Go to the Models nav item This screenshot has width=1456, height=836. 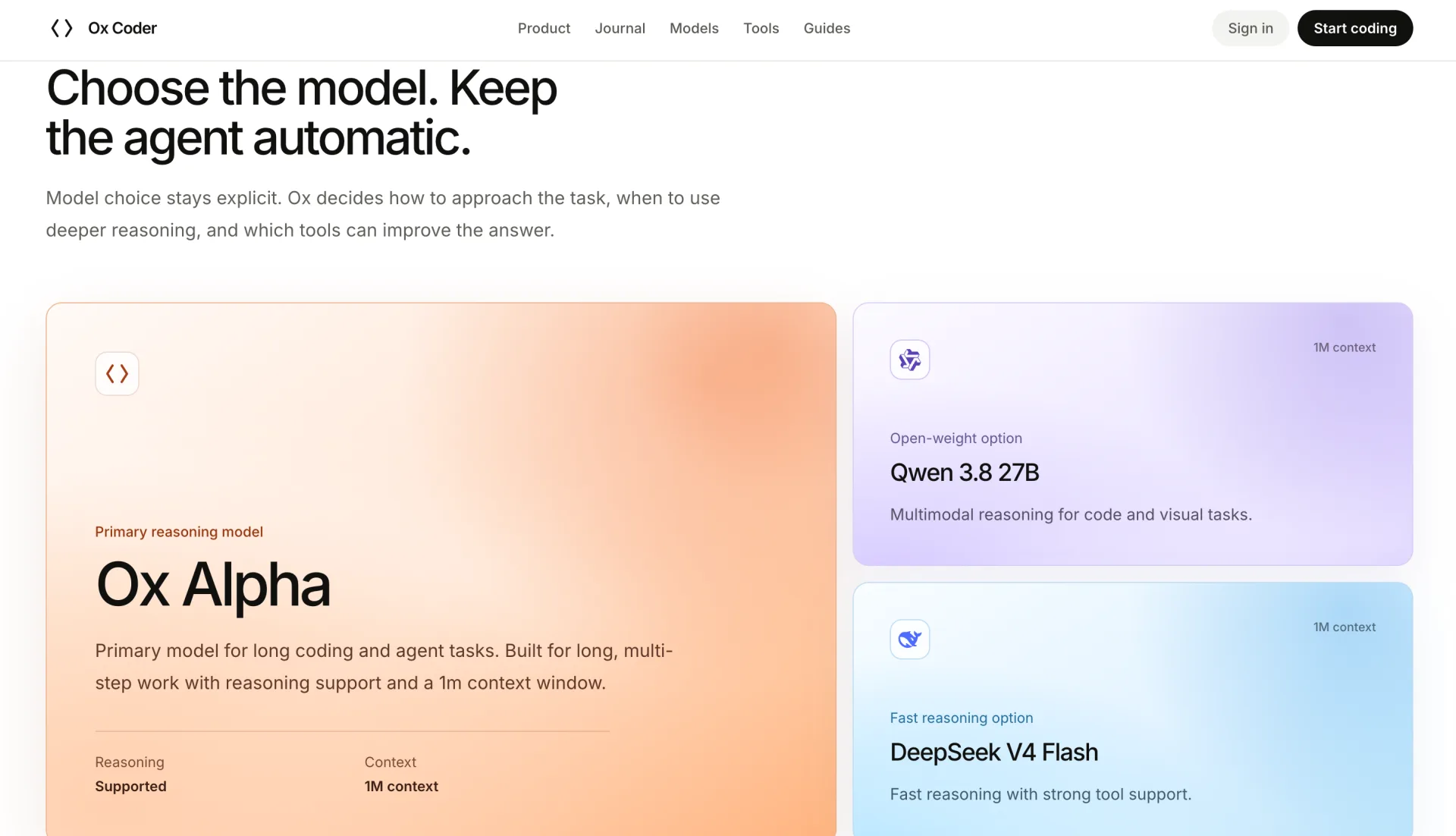694,28
